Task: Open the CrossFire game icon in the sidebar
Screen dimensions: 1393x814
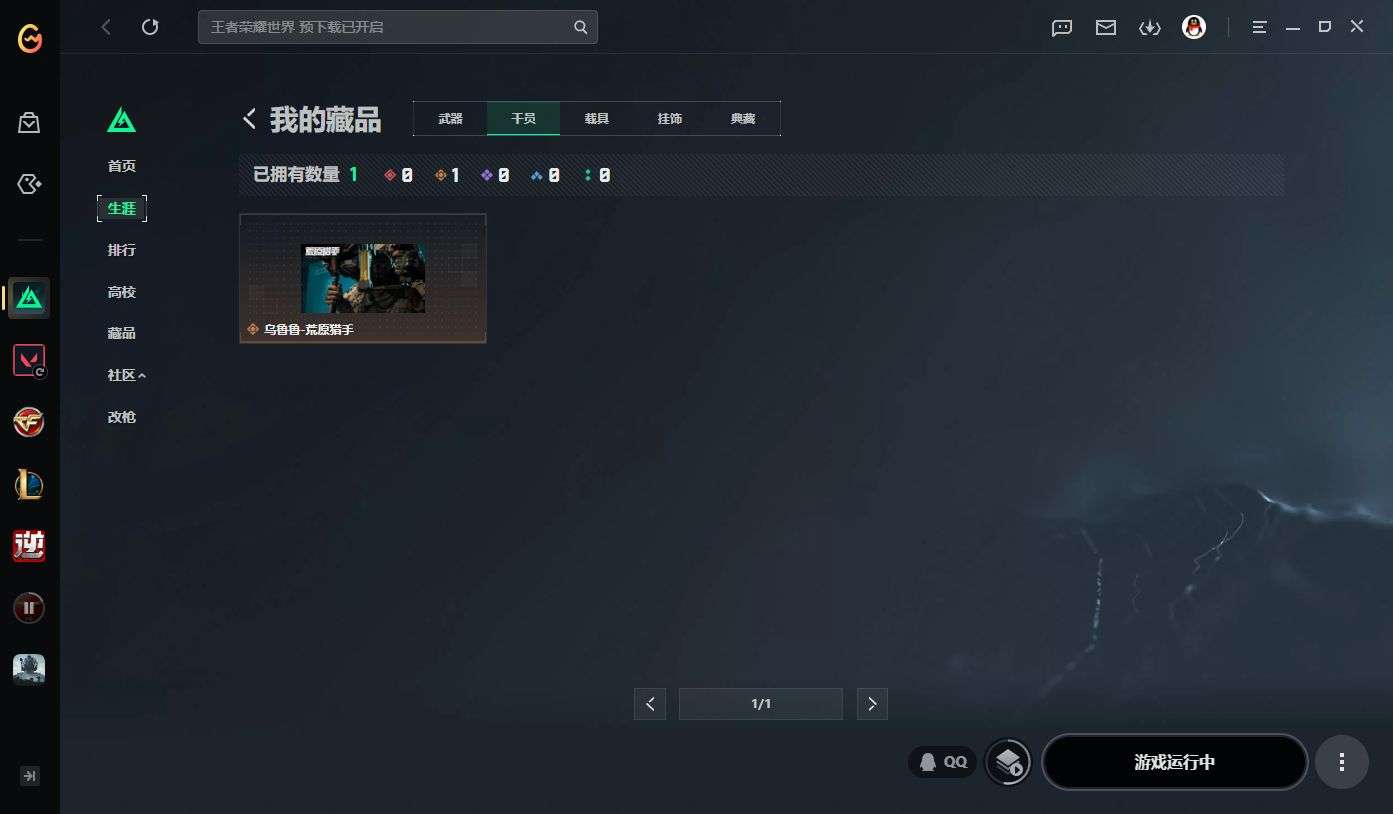Action: 29,422
